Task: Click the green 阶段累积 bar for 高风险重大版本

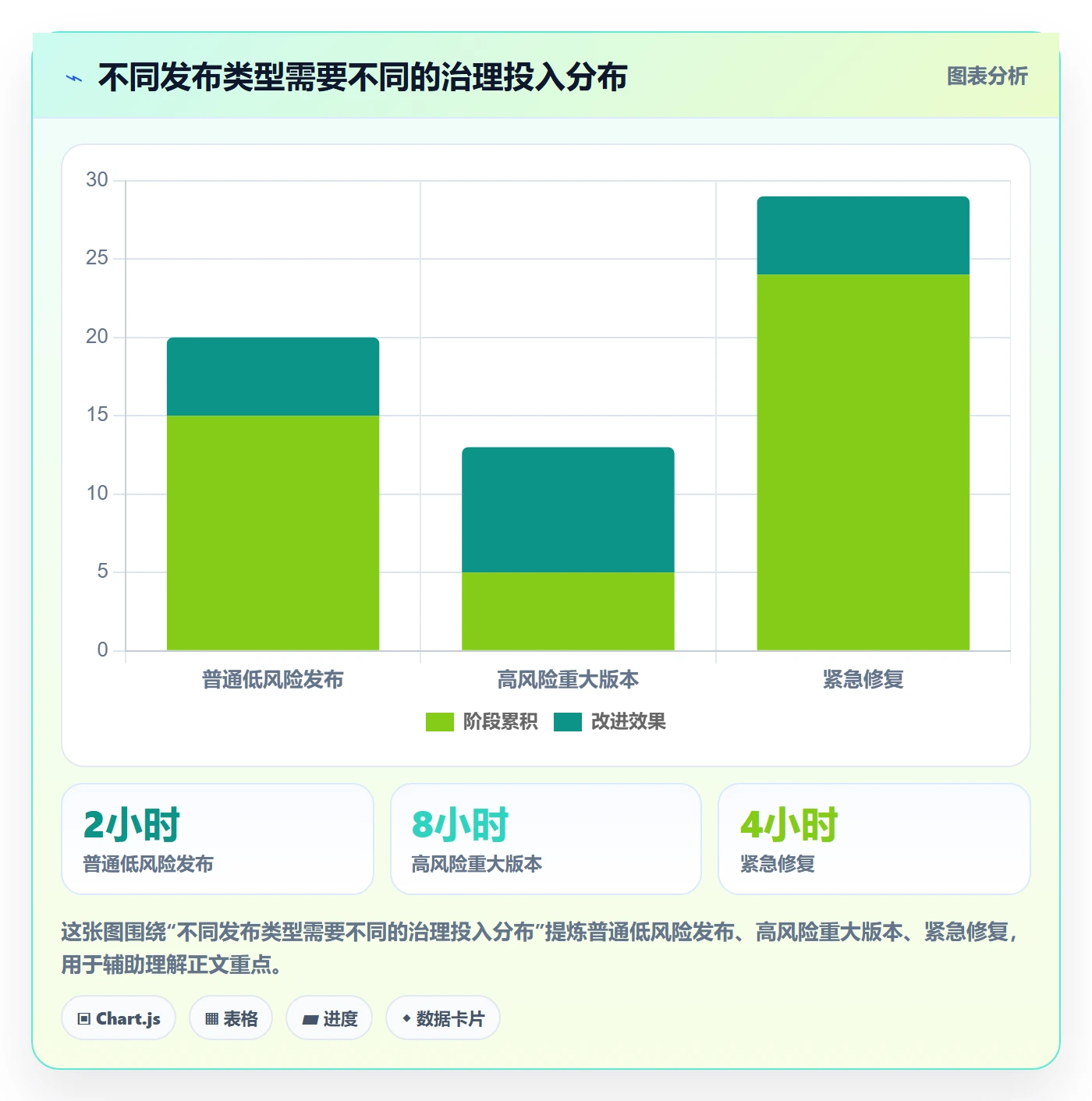Action: click(x=568, y=611)
